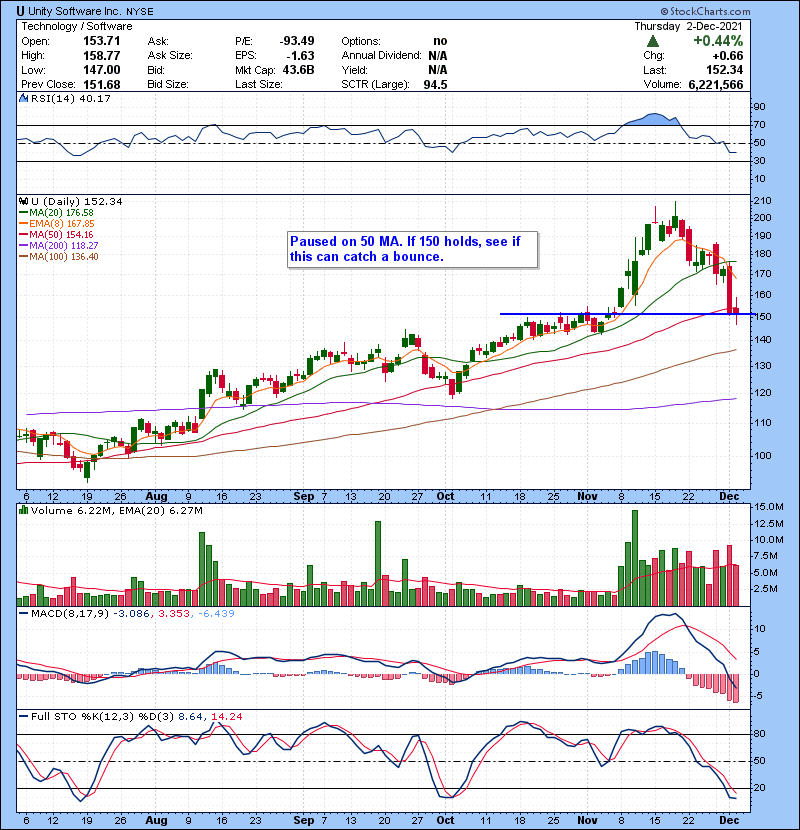Click the StockCharts.com copyright text
The image size is (800, 830).
click(x=705, y=11)
